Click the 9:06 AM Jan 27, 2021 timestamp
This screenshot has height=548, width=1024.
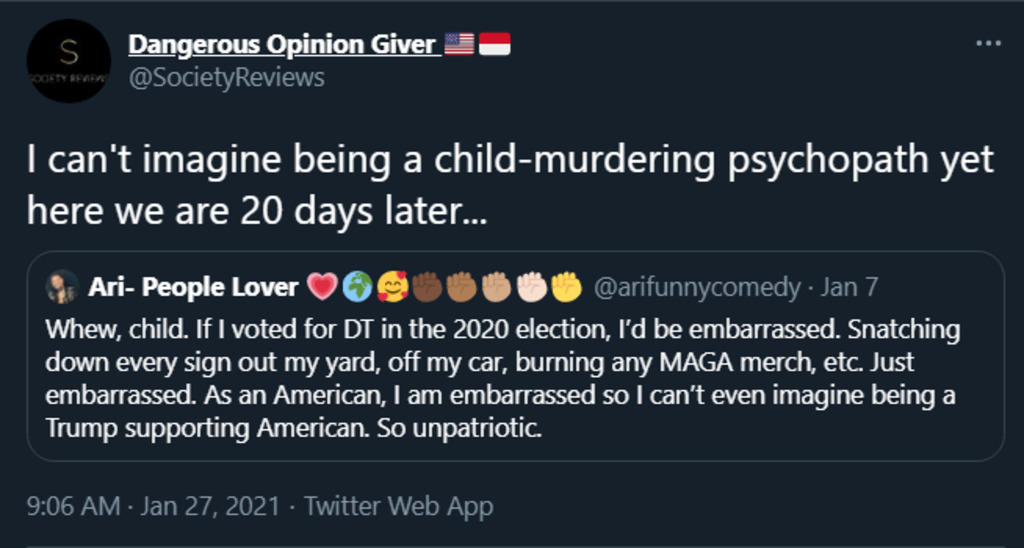click(x=149, y=506)
